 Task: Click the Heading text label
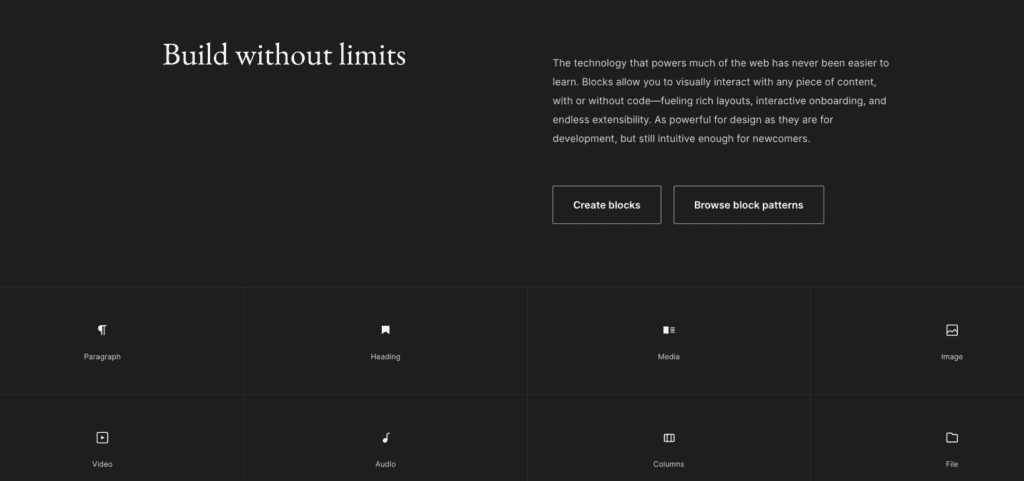pyautogui.click(x=385, y=357)
